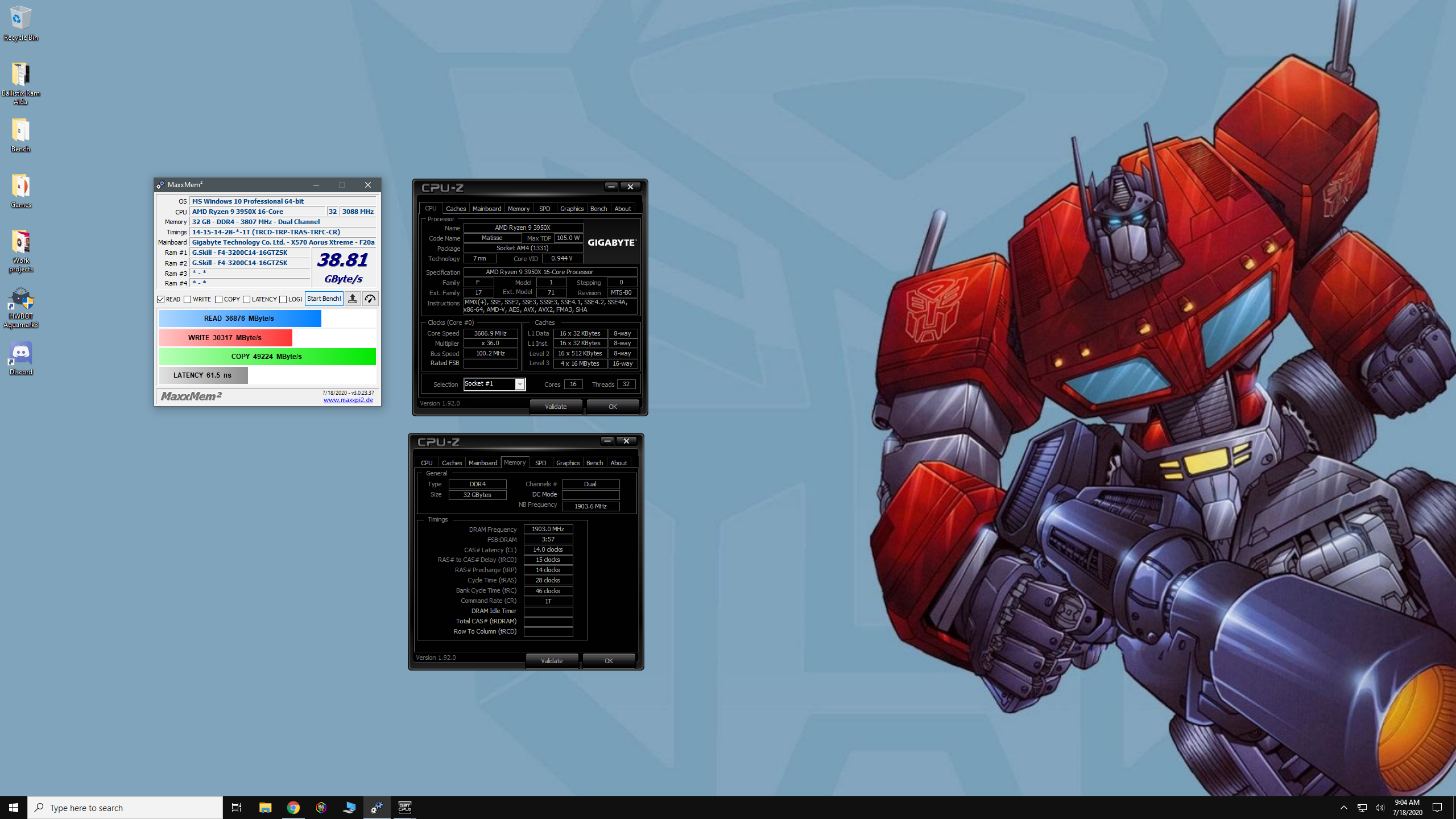Screen dimensions: 1456x819
Task: Toggle the READ checkbox in MaxxMem
Action: 161,299
